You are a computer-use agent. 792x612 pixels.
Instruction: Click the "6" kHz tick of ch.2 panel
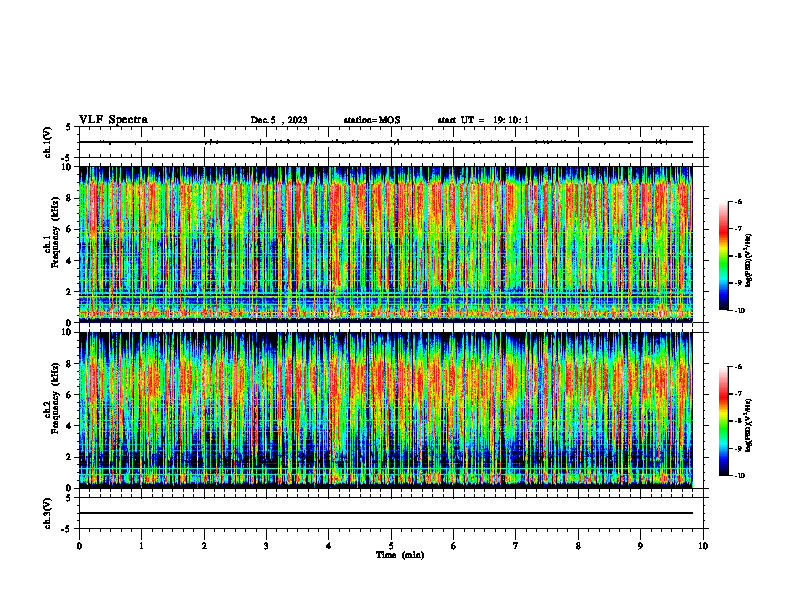click(70, 395)
